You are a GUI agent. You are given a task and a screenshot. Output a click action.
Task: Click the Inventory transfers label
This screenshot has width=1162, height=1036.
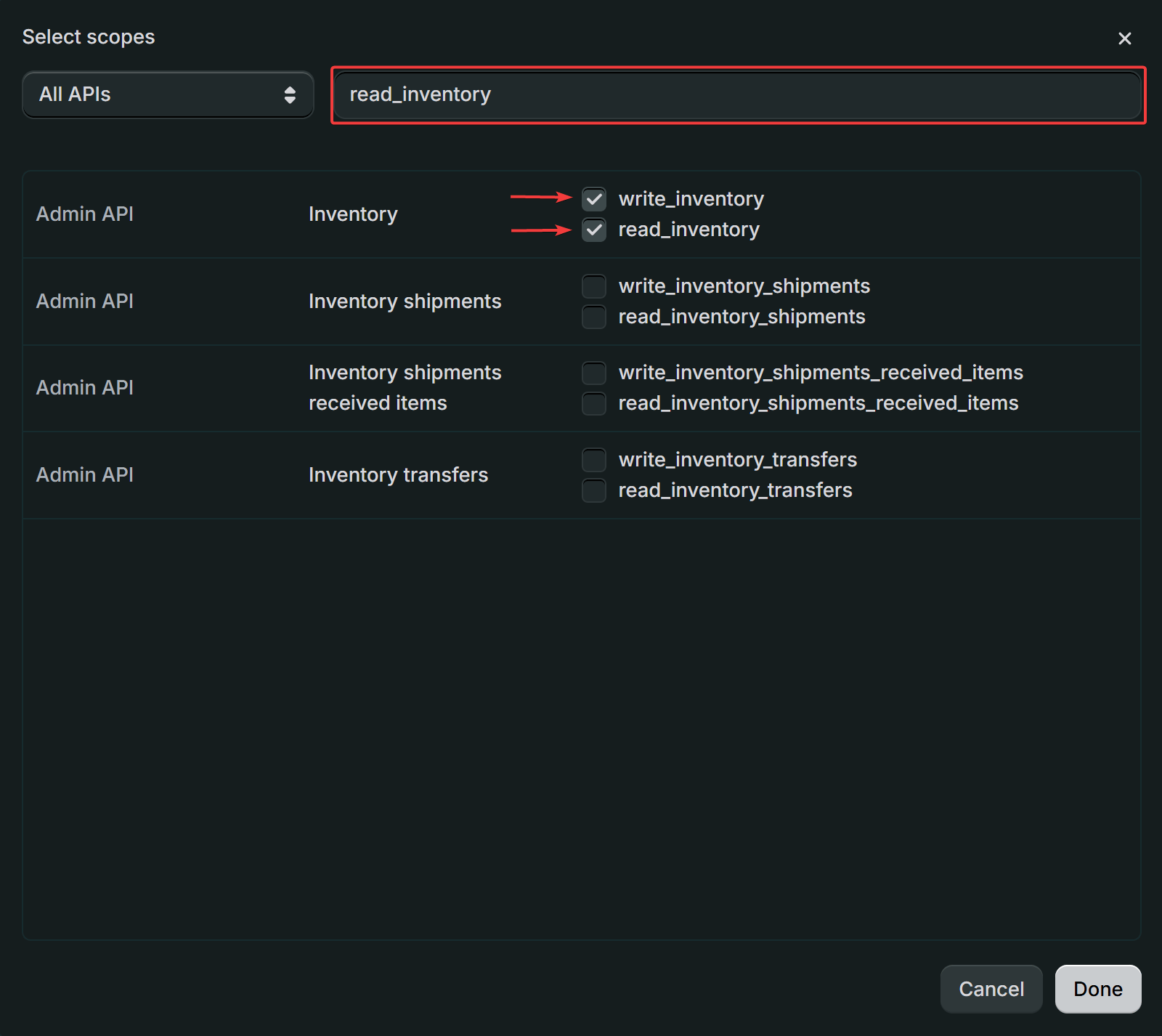pyautogui.click(x=398, y=475)
